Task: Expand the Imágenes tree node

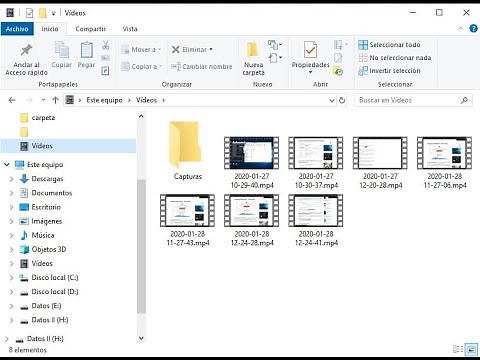Action: pyautogui.click(x=11, y=221)
